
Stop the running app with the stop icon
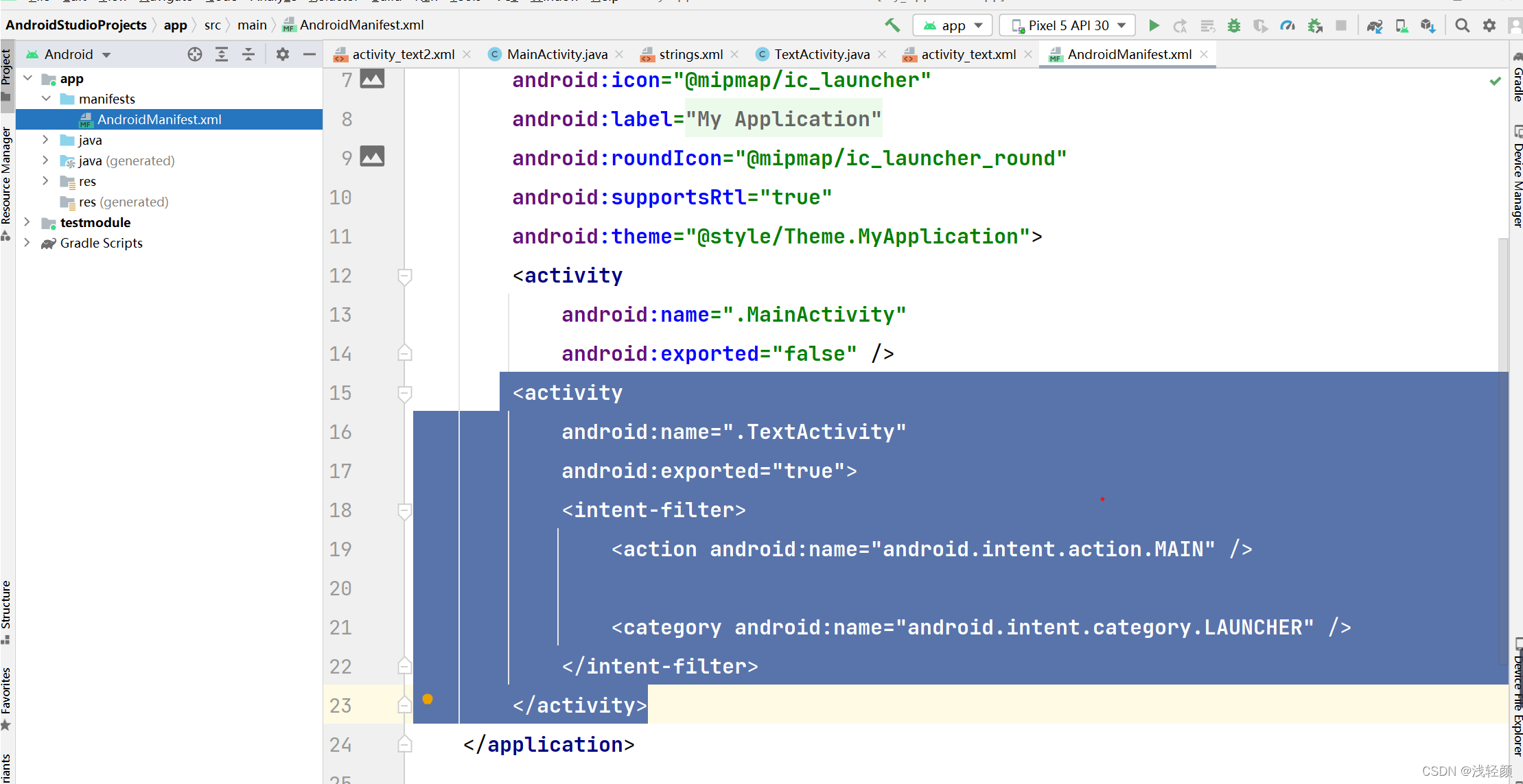tap(1341, 25)
